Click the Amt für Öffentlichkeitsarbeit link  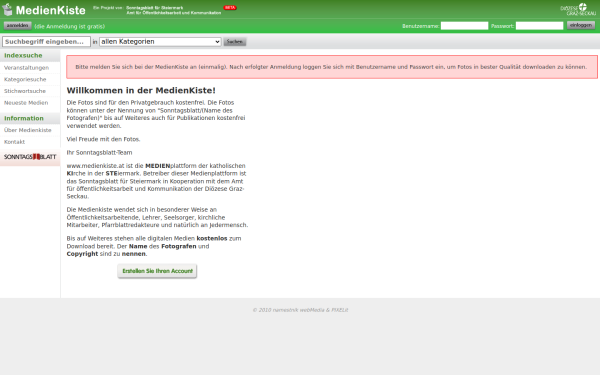pyautogui.click(x=174, y=13)
